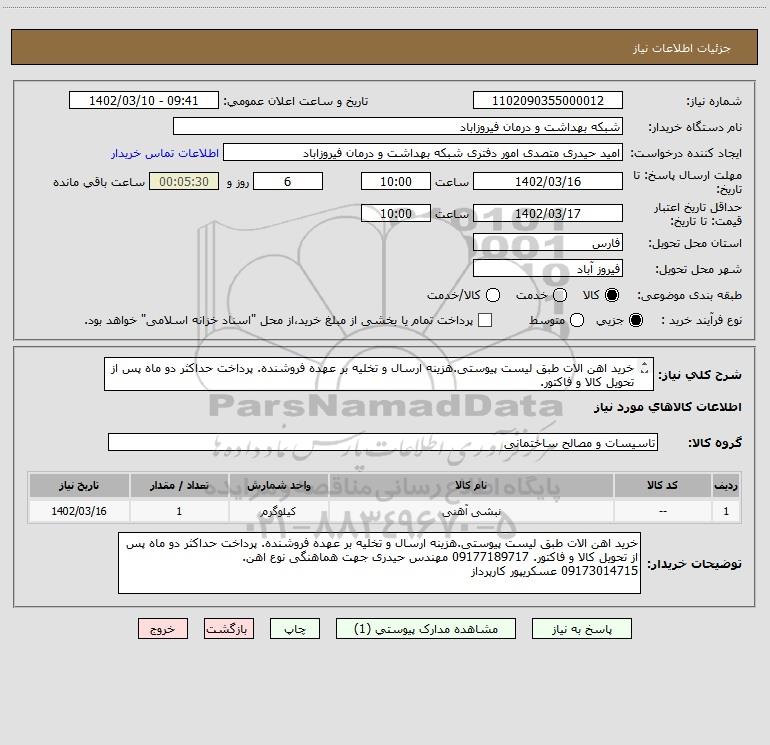The width and height of the screenshot is (770, 745).
Task: Select the متوسط purchase type radio
Action: pos(577,320)
